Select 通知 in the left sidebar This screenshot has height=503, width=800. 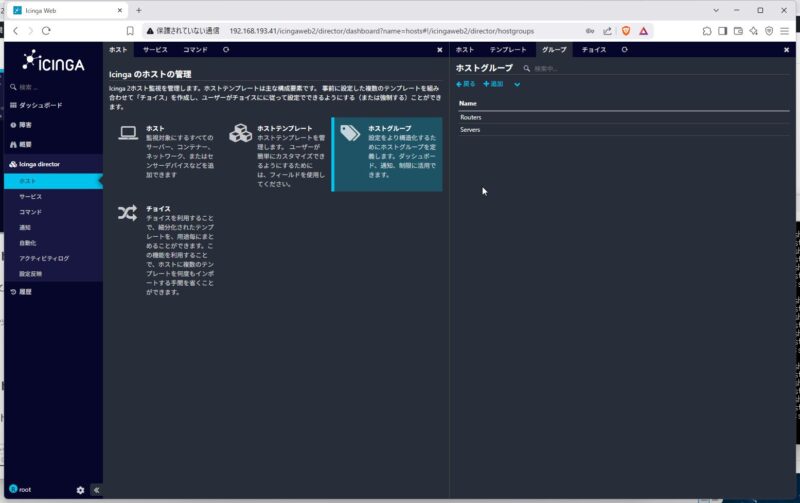25,228
